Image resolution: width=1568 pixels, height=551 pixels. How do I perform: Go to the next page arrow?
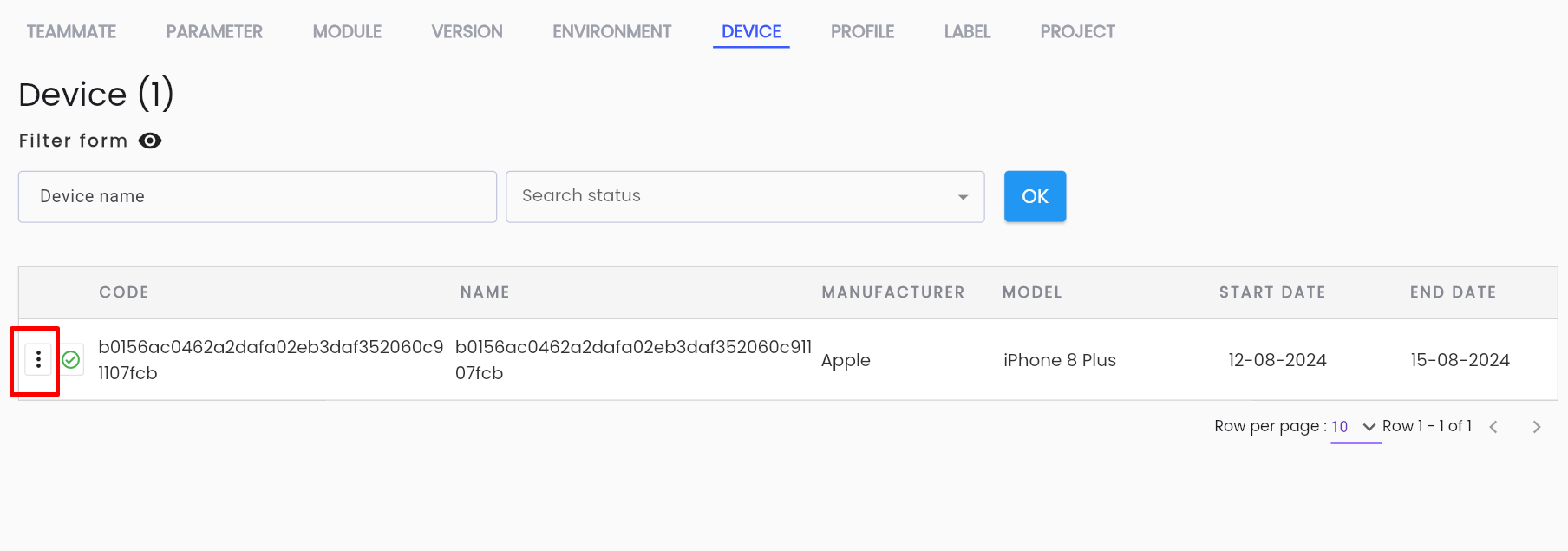1536,427
